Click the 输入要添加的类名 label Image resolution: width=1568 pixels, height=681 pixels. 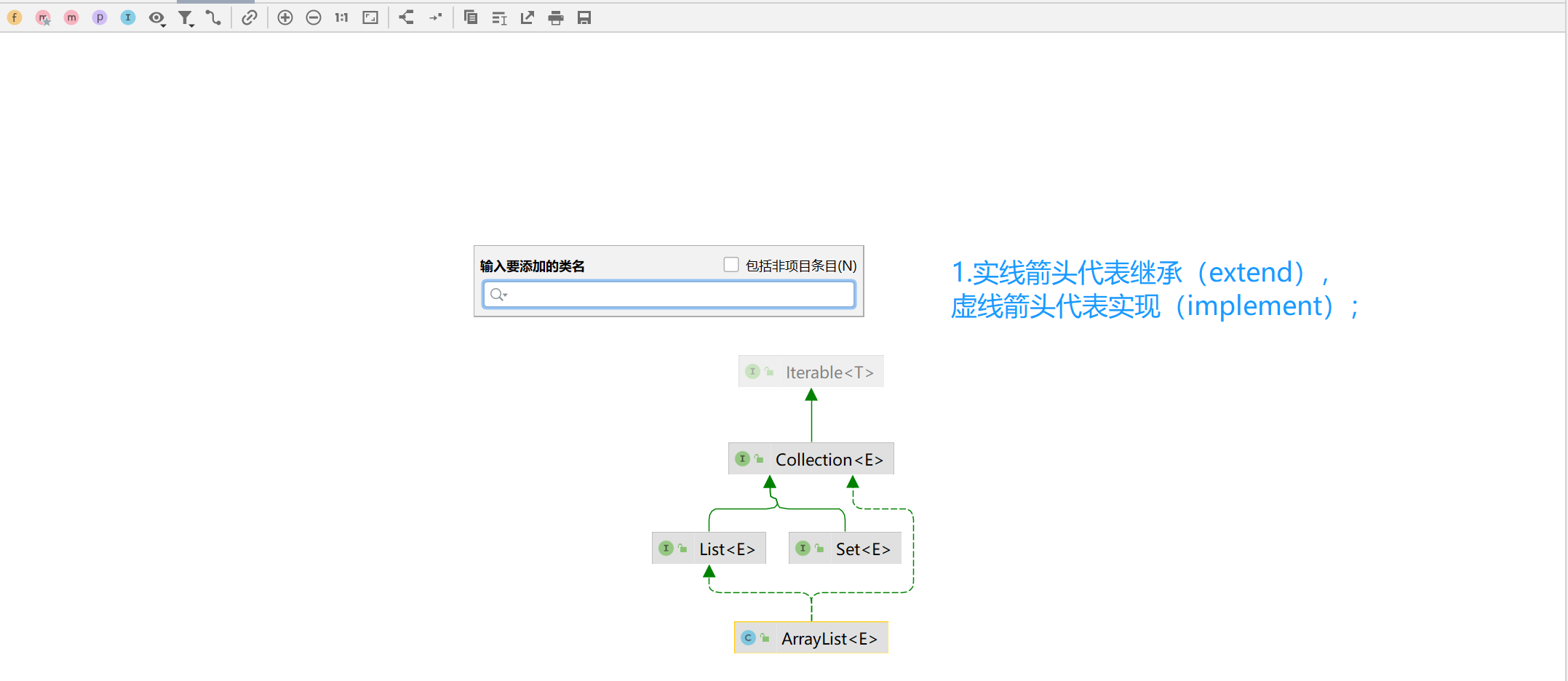tap(533, 266)
